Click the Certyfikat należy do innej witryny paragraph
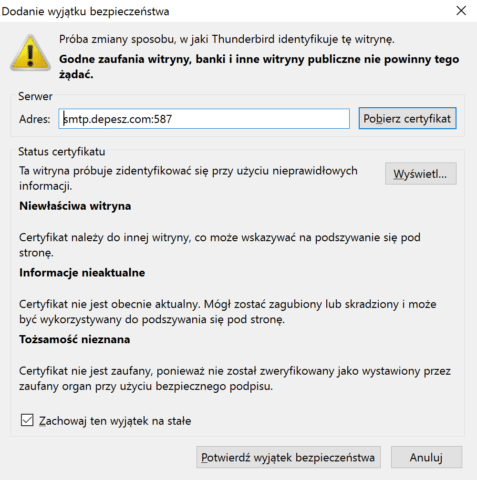The height and width of the screenshot is (480, 477). [x=220, y=245]
